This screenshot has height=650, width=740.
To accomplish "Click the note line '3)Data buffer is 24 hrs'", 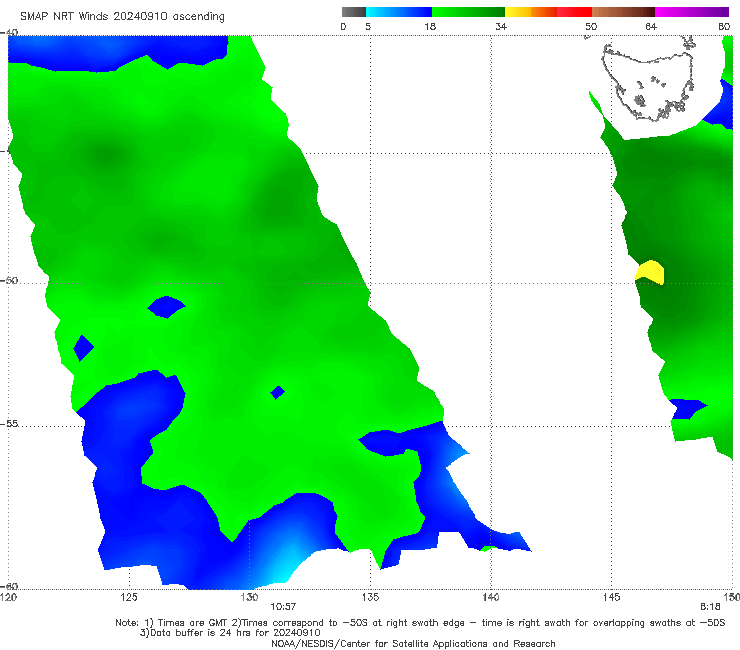I will click(x=230, y=633).
